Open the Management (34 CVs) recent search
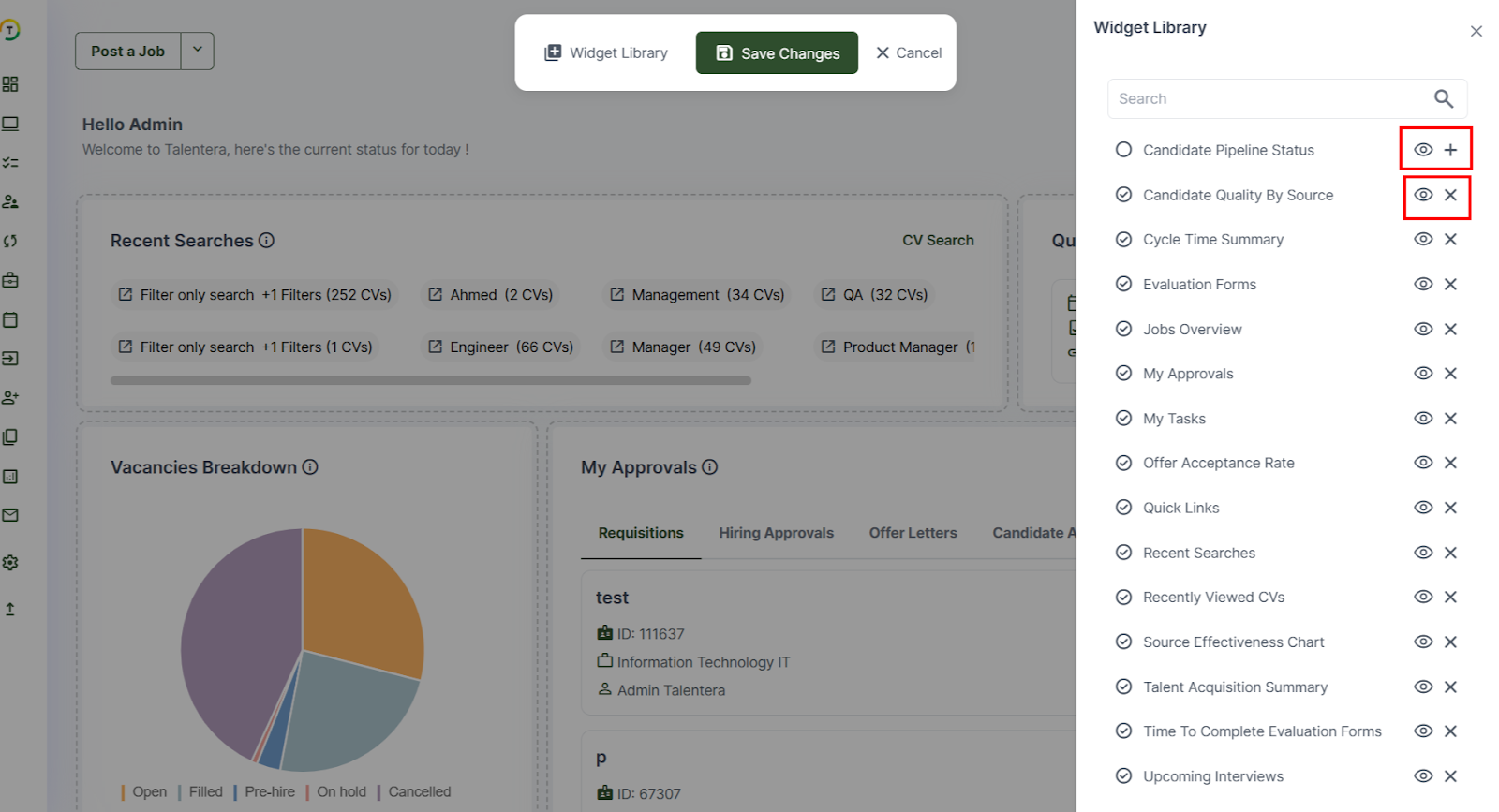The width and height of the screenshot is (1499, 812). point(697,295)
